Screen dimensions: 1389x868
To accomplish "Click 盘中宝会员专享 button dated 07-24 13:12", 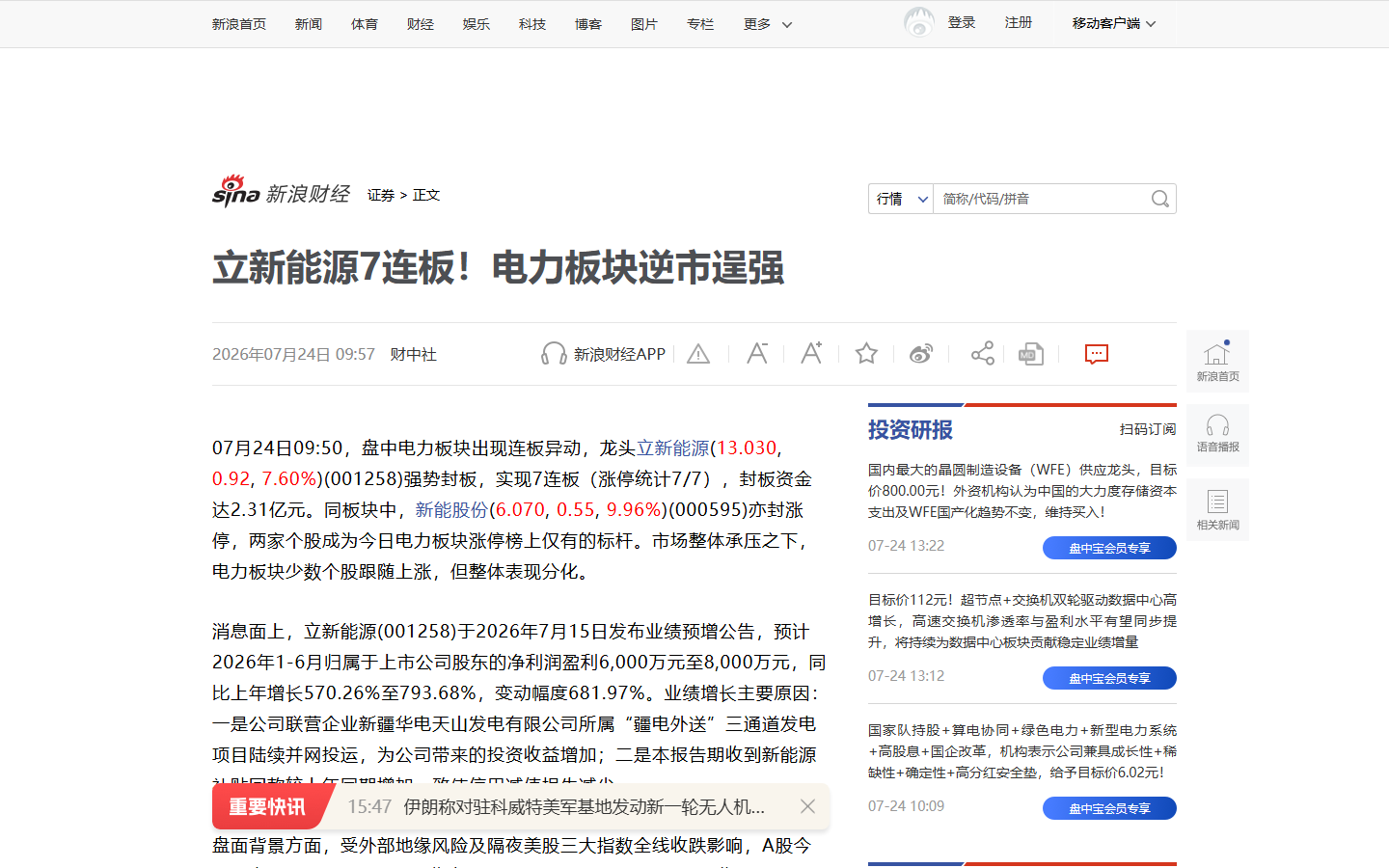I will (1109, 678).
